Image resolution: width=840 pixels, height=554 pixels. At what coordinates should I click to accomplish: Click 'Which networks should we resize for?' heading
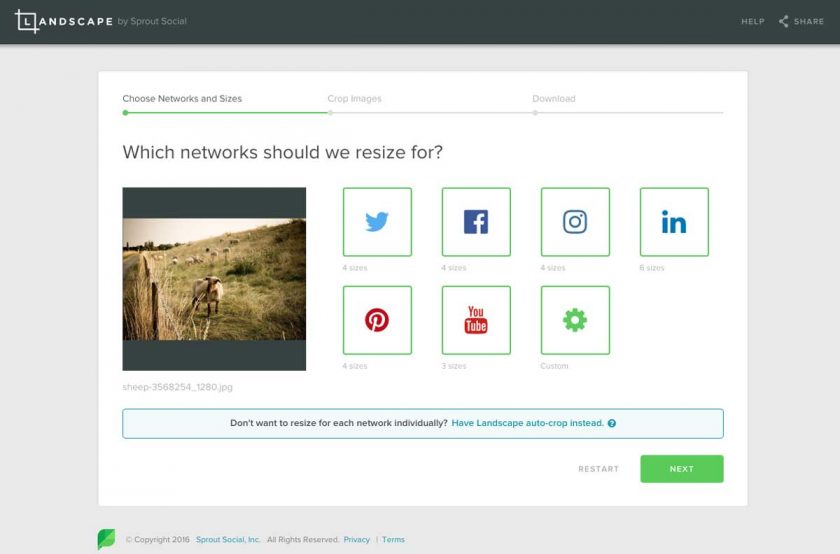pyautogui.click(x=283, y=152)
